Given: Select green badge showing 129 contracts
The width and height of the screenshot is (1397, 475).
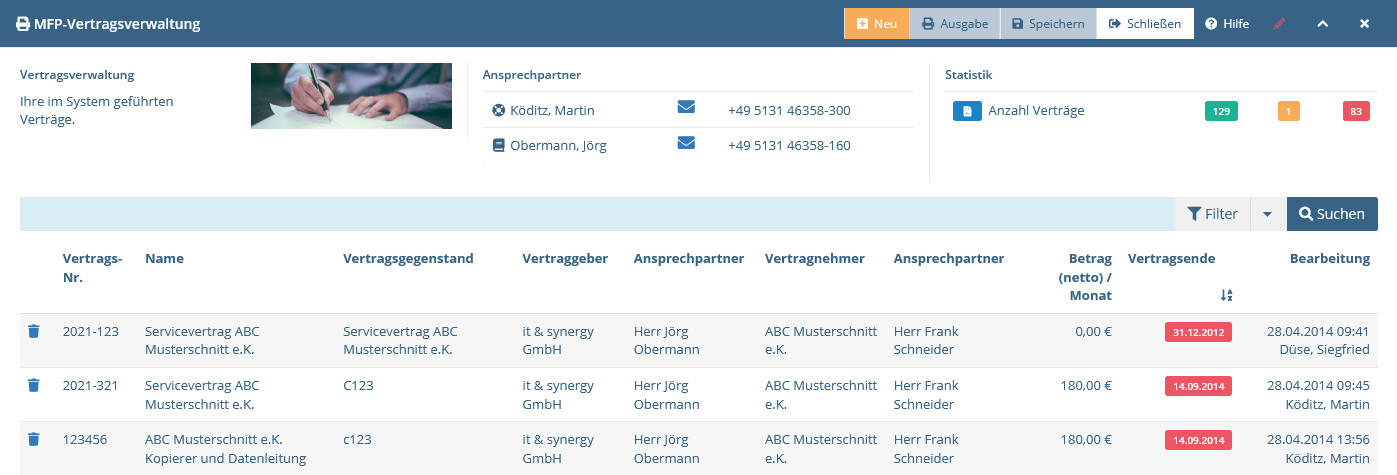Looking at the screenshot, I should point(1221,112).
